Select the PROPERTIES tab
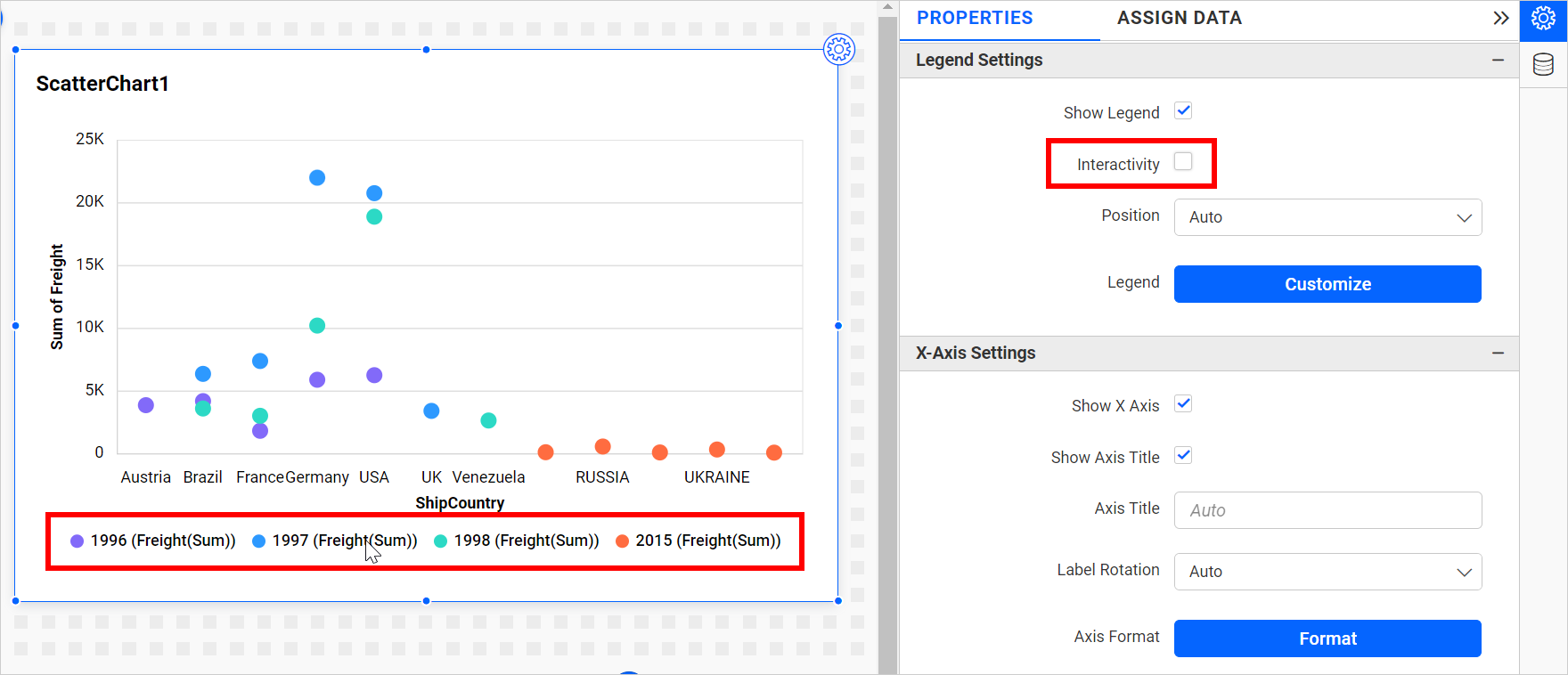The image size is (1568, 675). tap(975, 18)
